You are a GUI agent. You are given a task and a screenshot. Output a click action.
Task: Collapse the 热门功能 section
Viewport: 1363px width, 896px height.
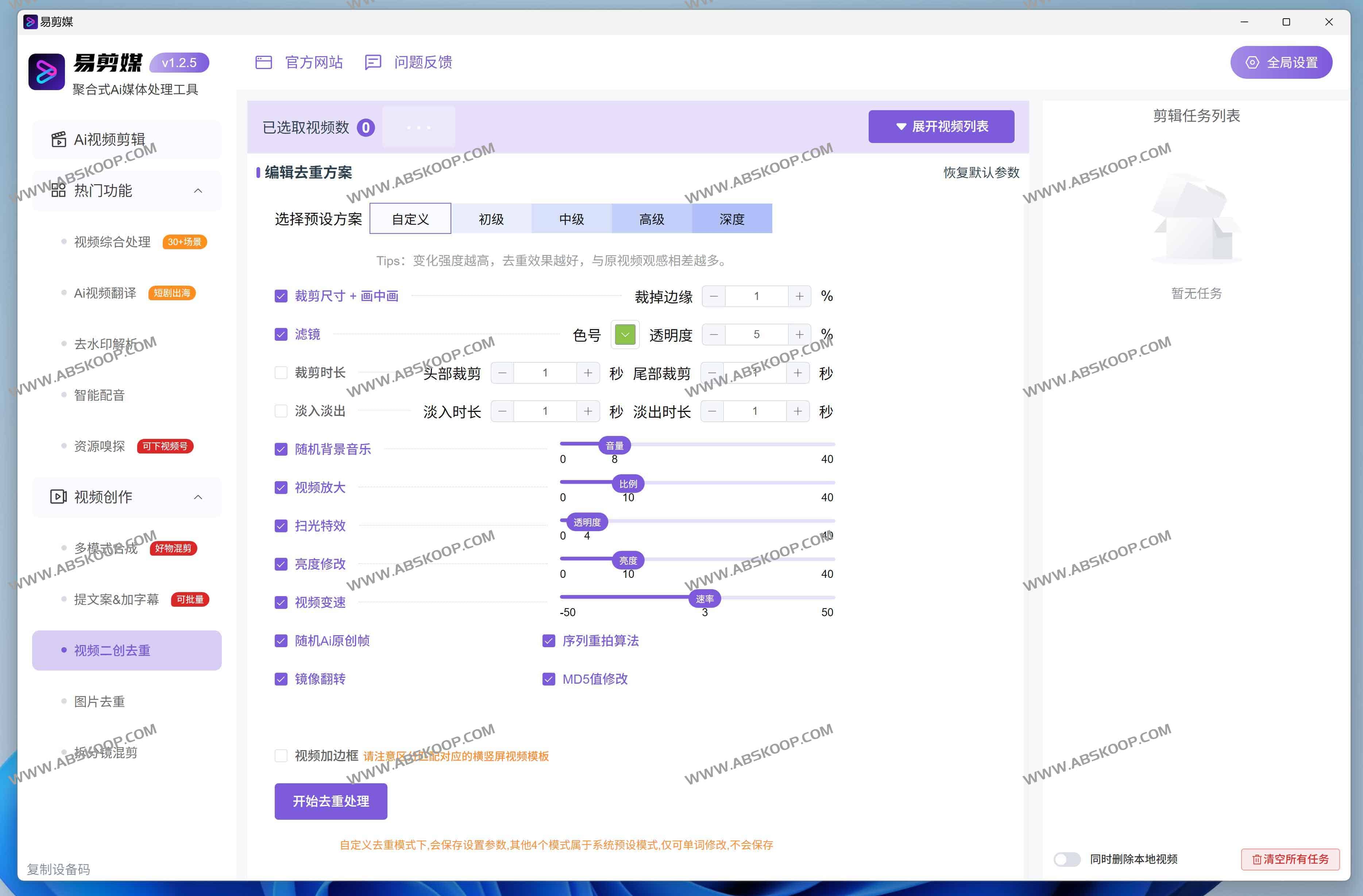point(199,191)
